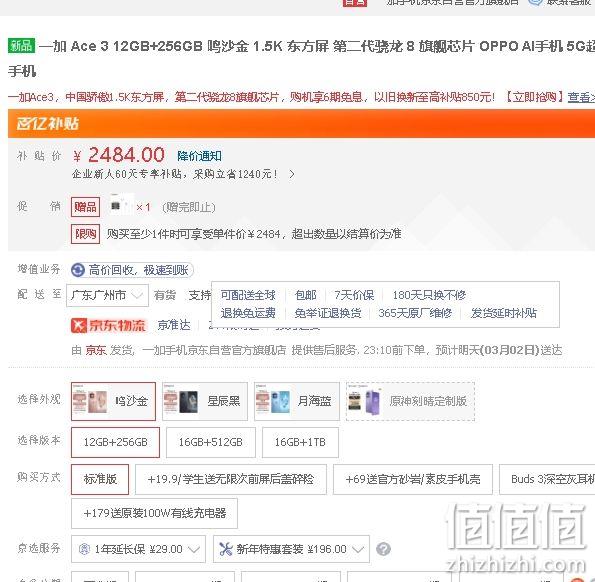Open the 广东广州市 delivery dropdown

[x=107, y=295]
